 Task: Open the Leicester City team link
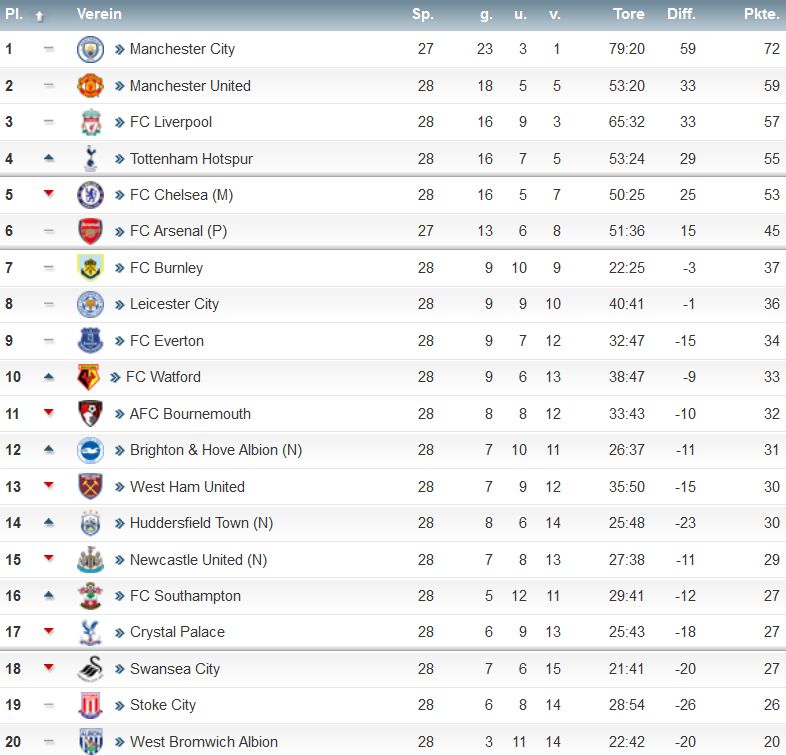click(x=174, y=304)
